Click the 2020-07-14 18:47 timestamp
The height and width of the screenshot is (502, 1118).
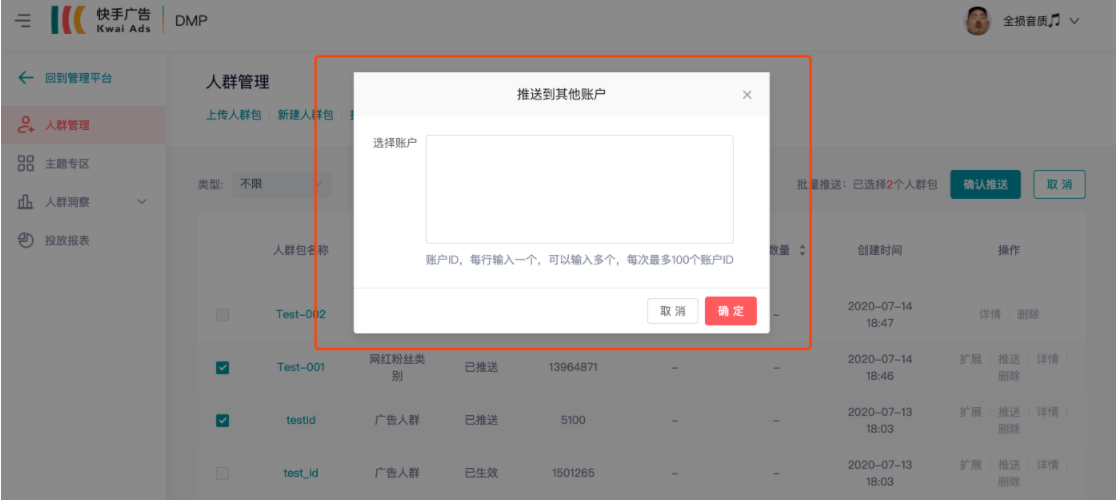point(880,314)
